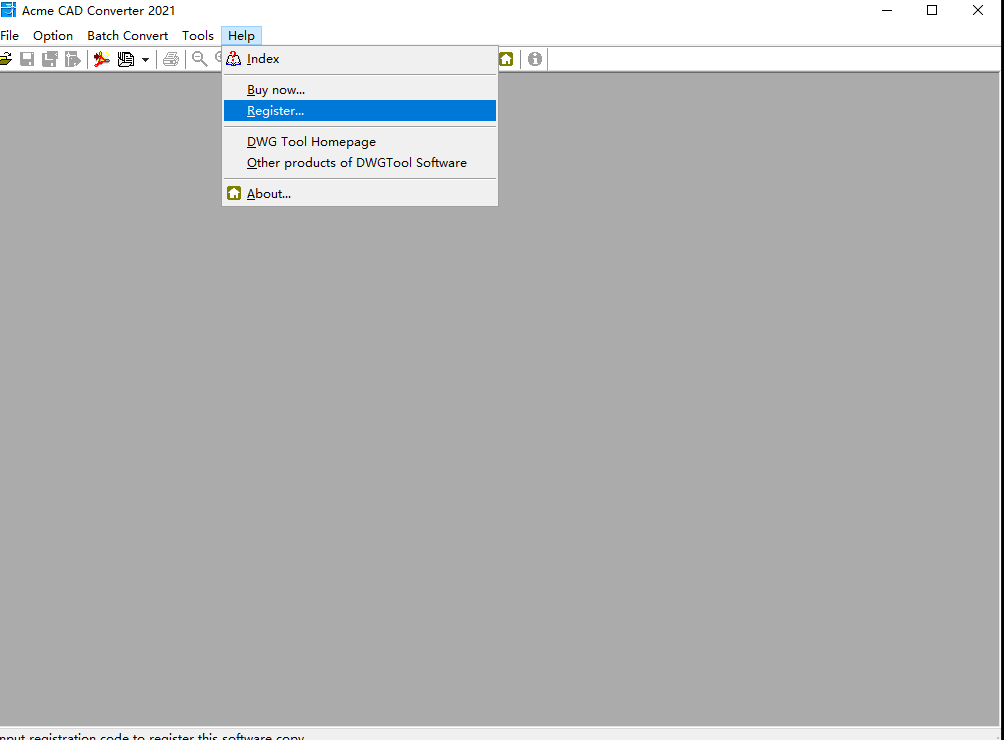
Task: Open the dropdown arrow beside the batch icon
Action: point(145,60)
